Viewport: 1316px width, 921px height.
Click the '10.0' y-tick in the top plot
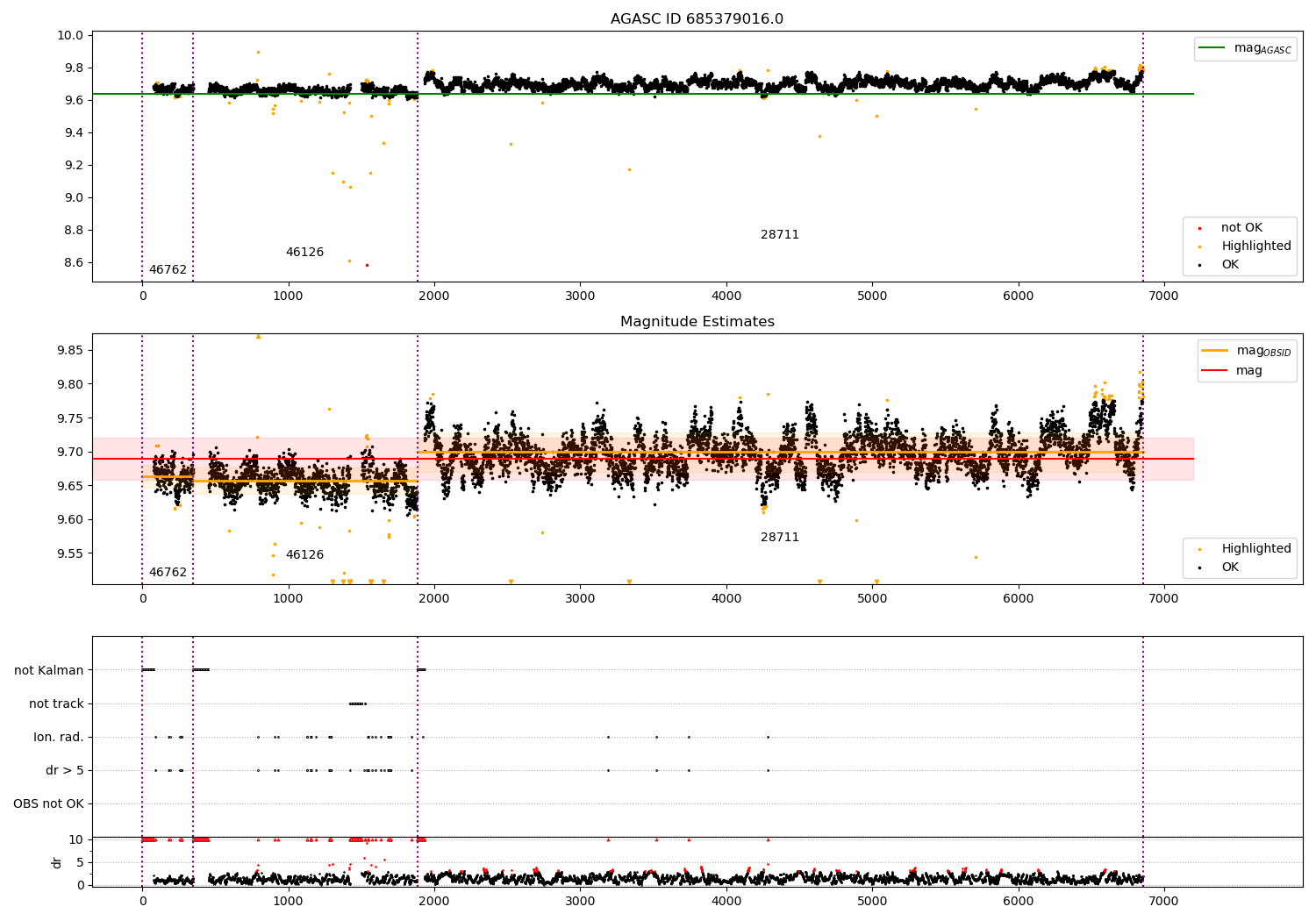tap(70, 35)
